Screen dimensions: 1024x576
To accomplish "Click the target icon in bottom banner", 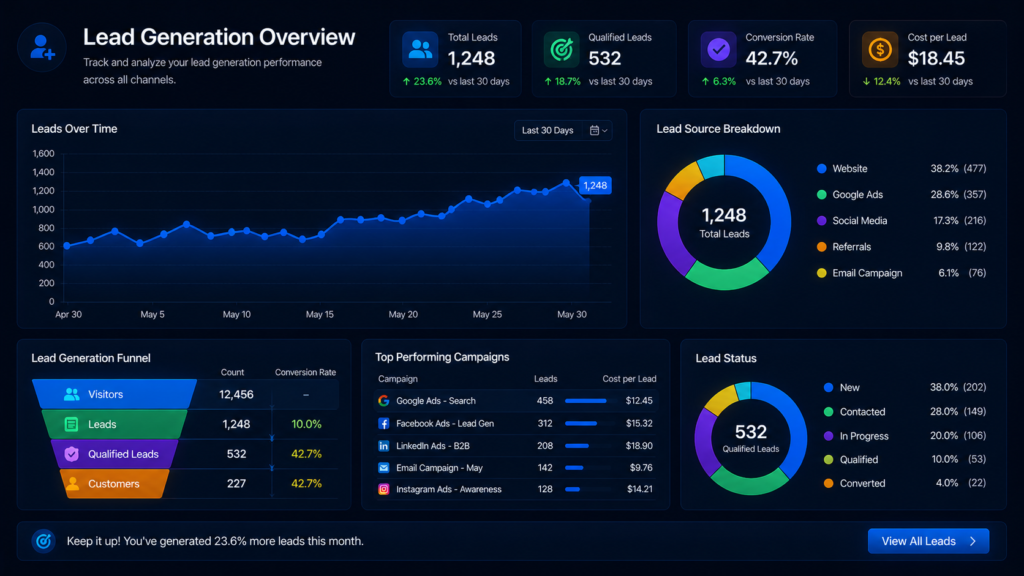I will point(44,541).
